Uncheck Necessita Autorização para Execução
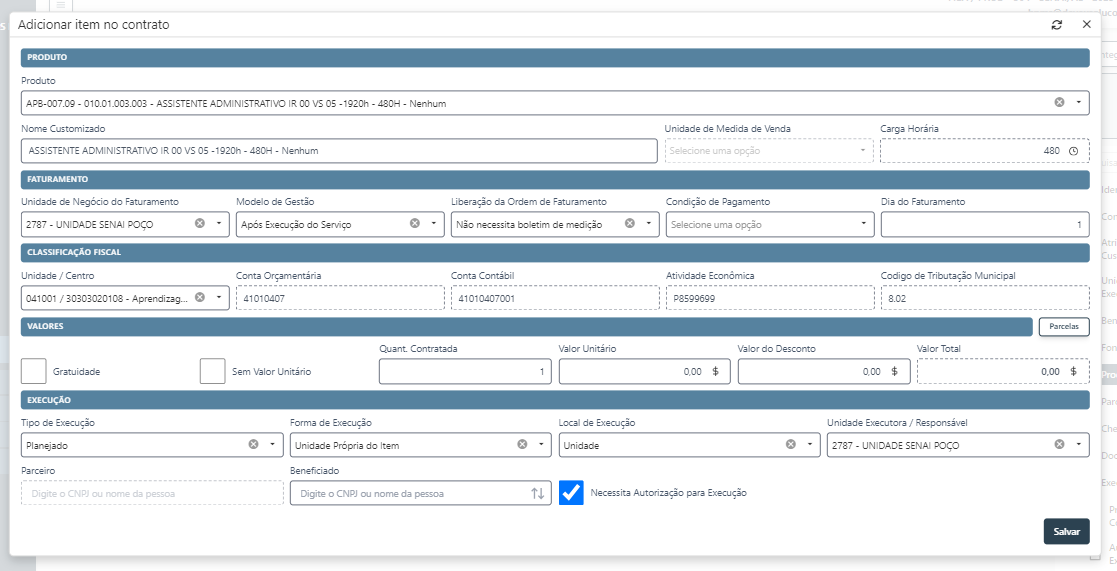Image resolution: width=1117 pixels, height=571 pixels. tap(571, 493)
